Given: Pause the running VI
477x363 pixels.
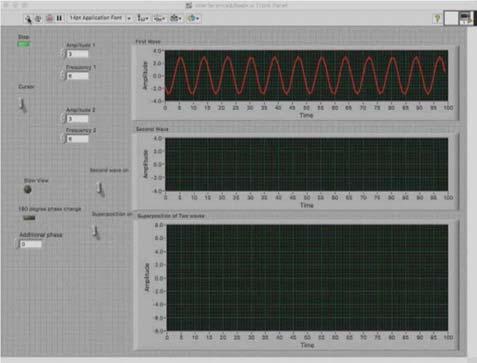Looking at the screenshot, I should pyautogui.click(x=59, y=18).
